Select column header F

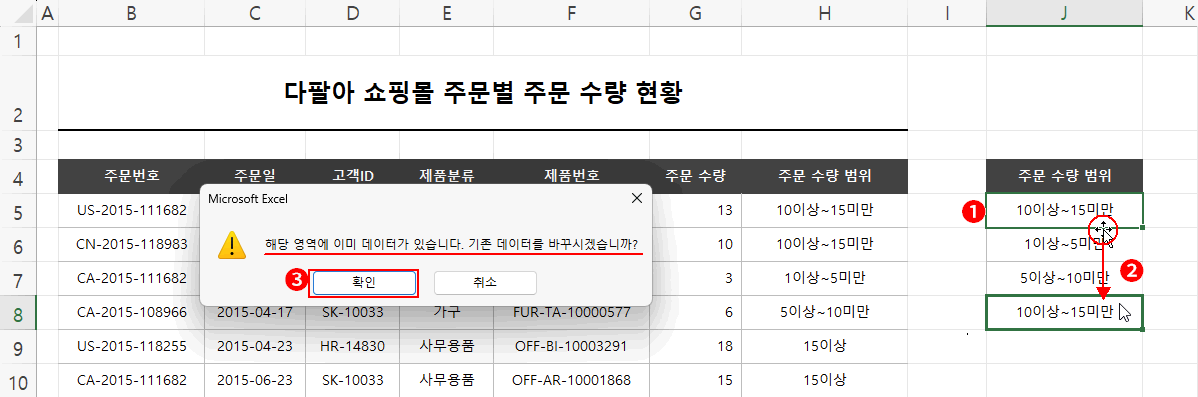(x=571, y=13)
